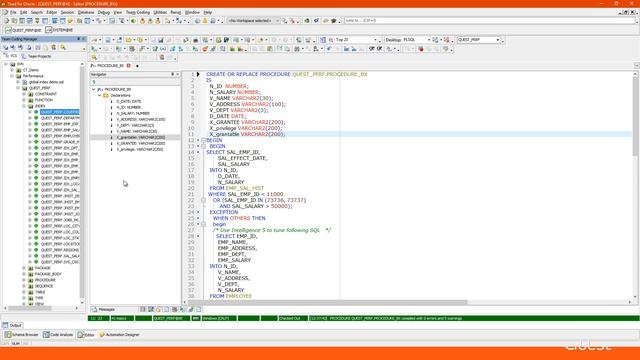Select the Team Projects tab

(36, 56)
